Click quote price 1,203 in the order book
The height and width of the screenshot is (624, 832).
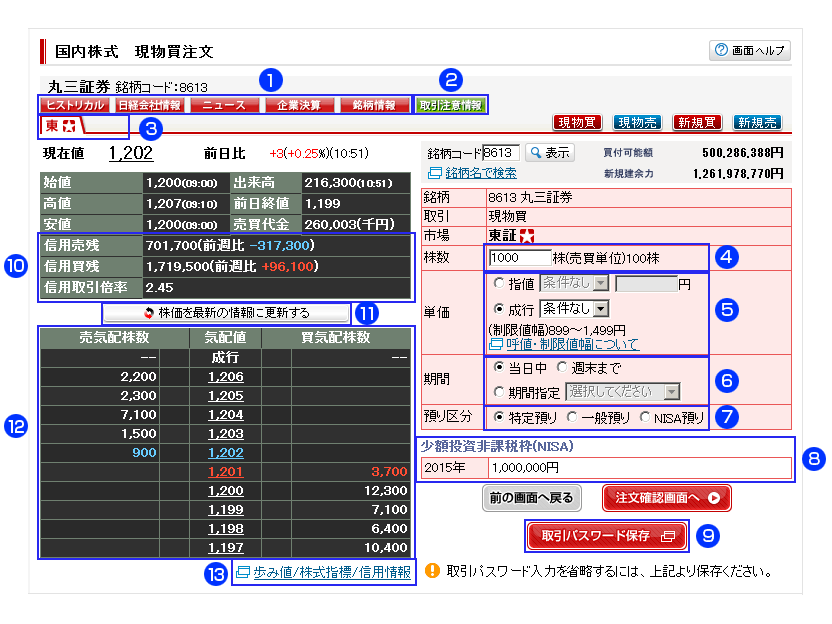coord(226,434)
